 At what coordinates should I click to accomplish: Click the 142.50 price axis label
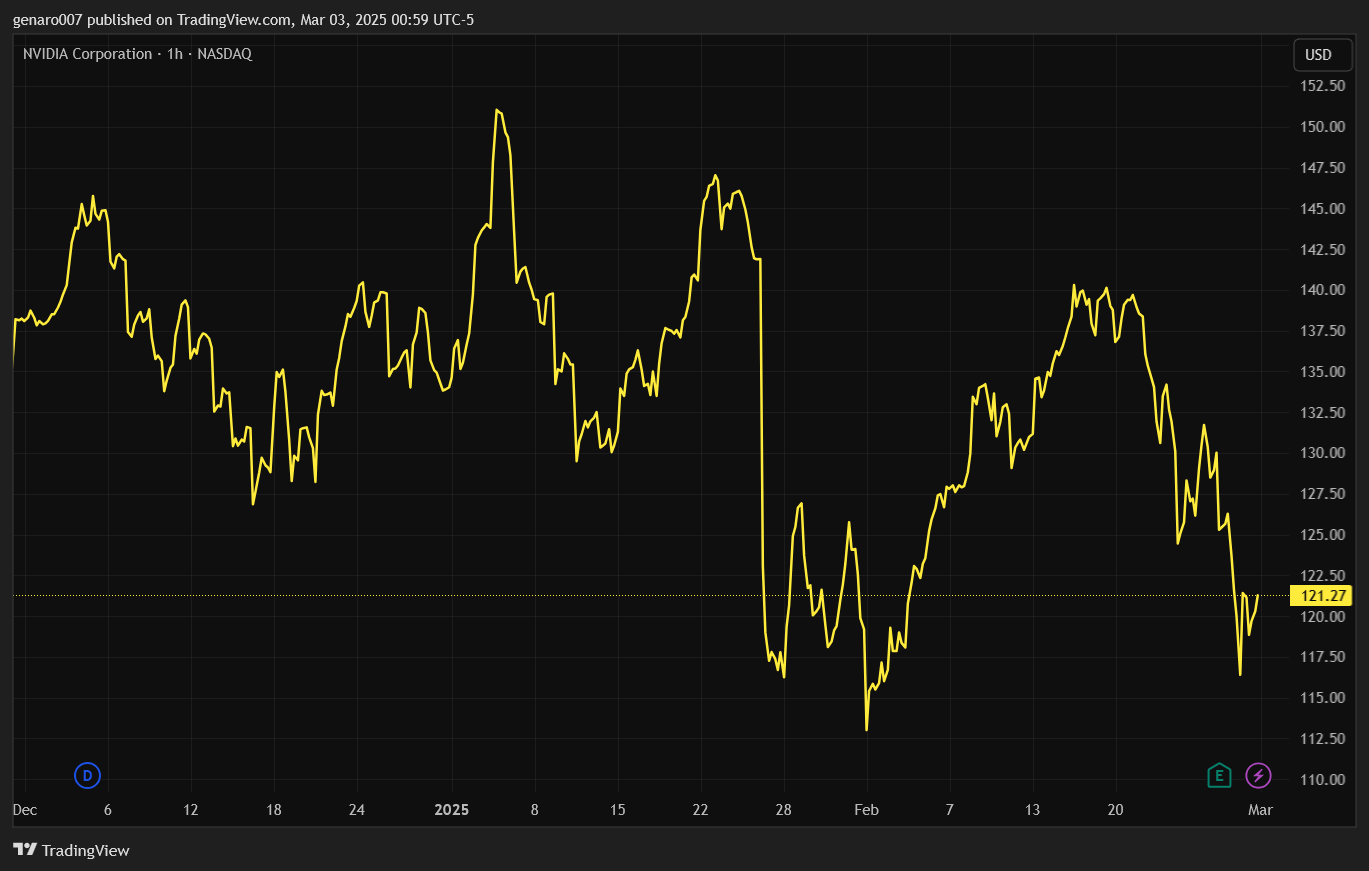[1322, 250]
